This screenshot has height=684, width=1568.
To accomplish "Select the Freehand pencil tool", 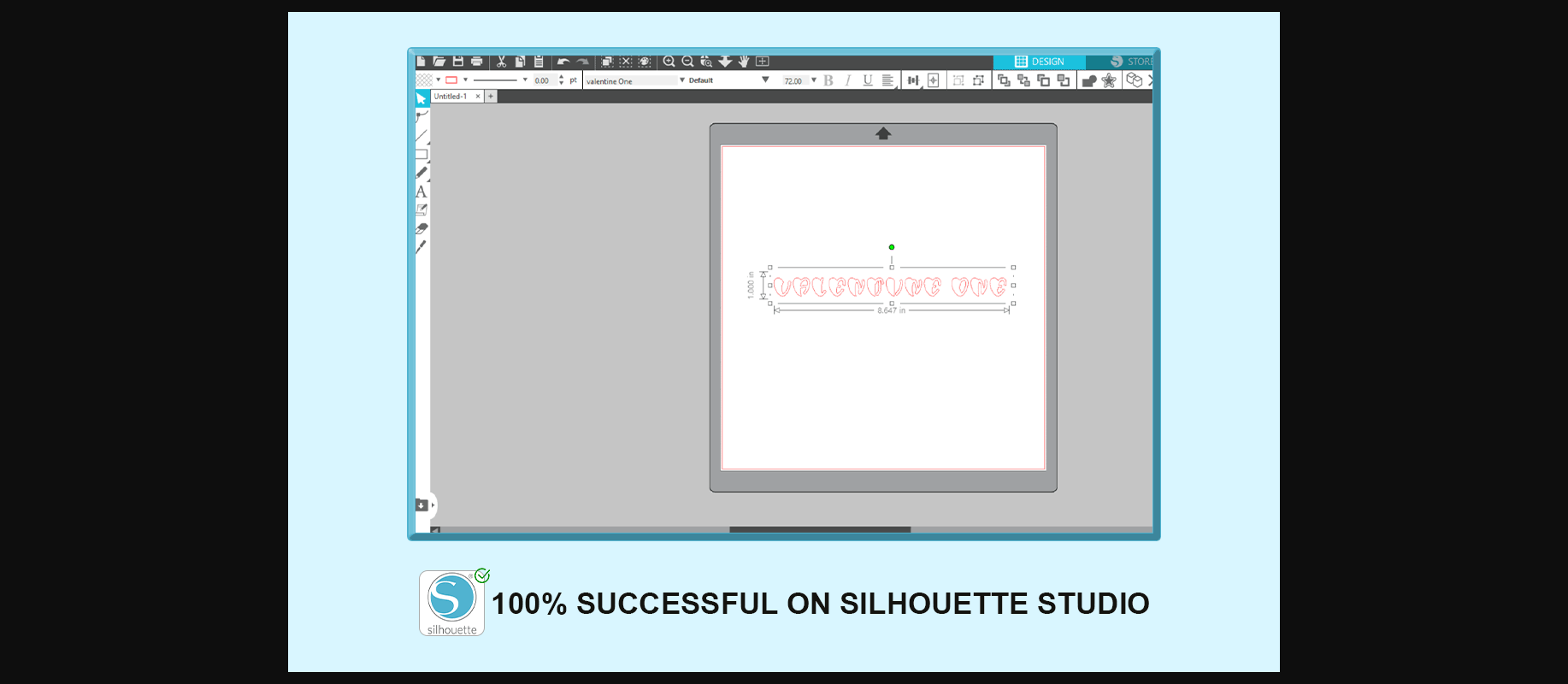I will [421, 173].
